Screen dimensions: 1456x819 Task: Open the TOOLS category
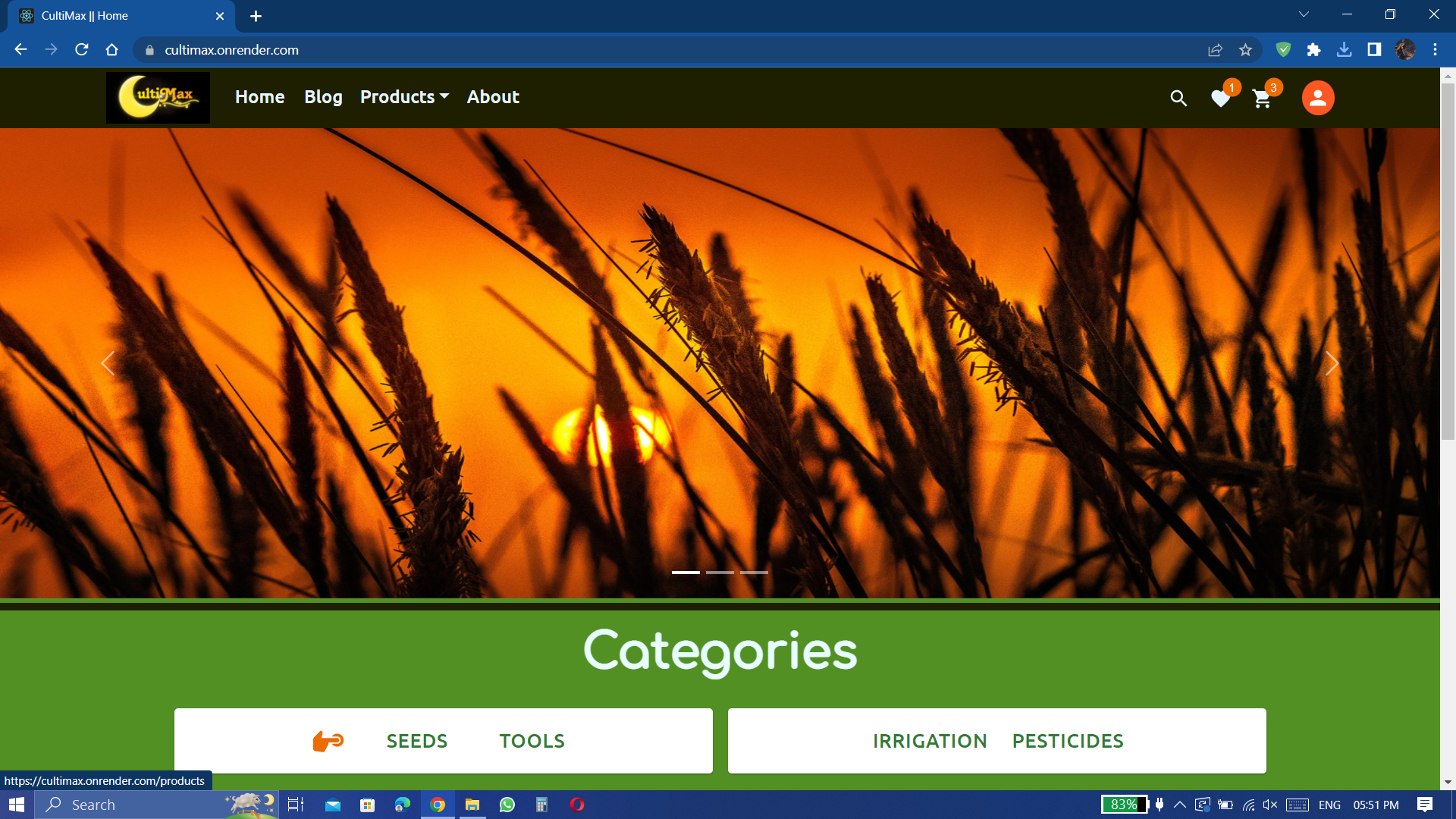[x=532, y=741]
